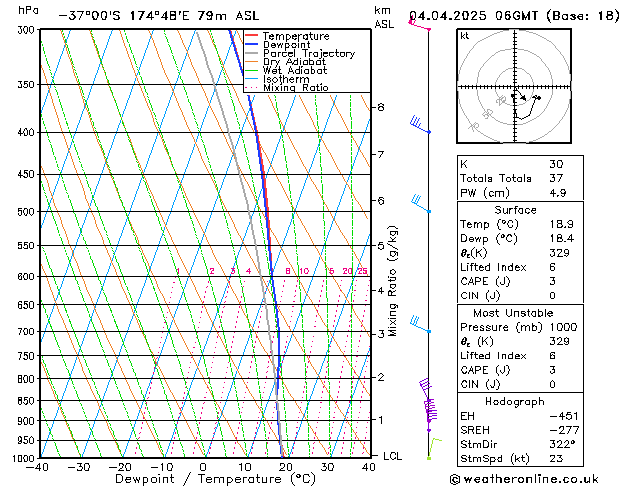The height and width of the screenshot is (486, 629).
Task: Click the Most Unstable section header
Action: 514,312
